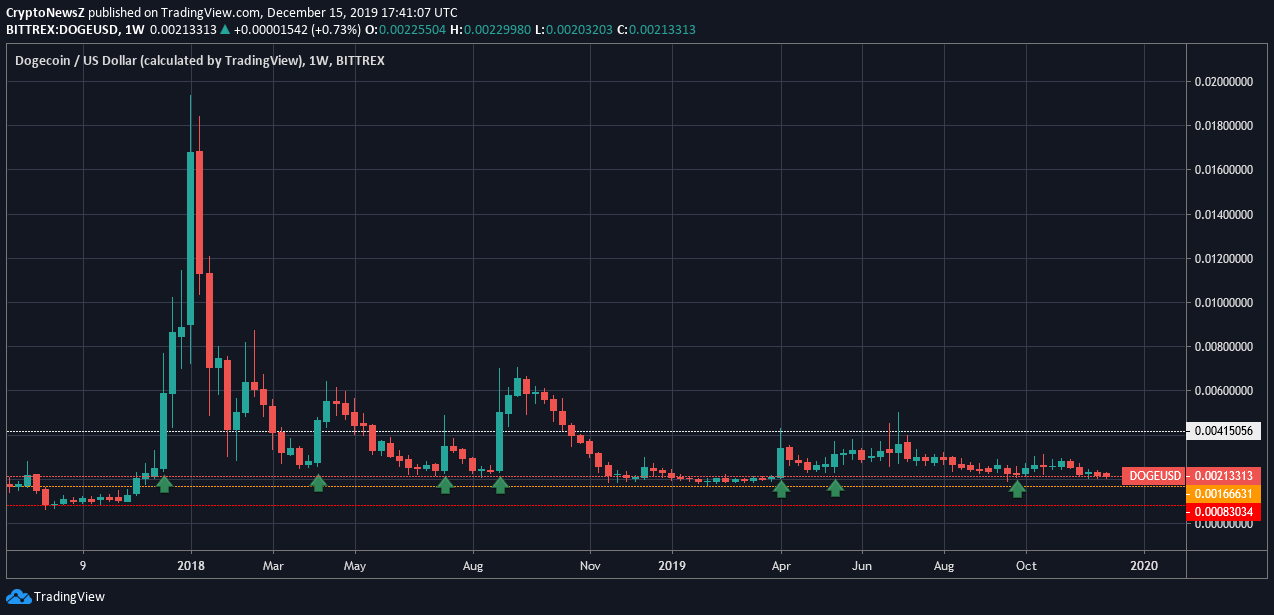Click the orange 0.00166631 price tag
This screenshot has height=615, width=1274.
coord(1224,494)
